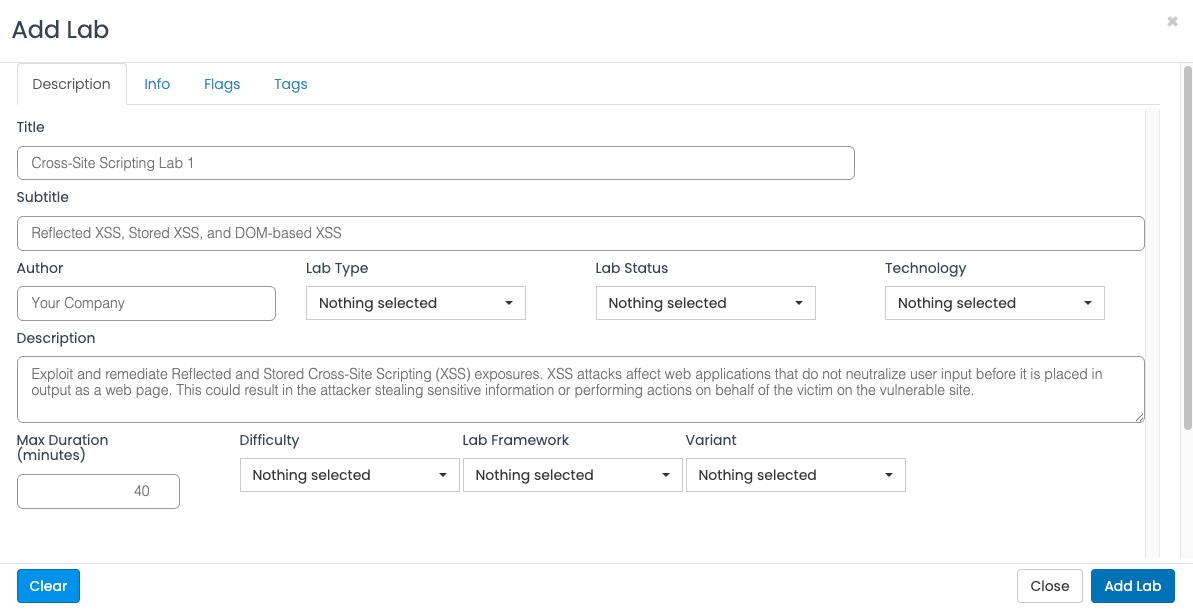Submit with the Add Lab button
Viewport: 1193px width, 613px height.
pos(1132,586)
